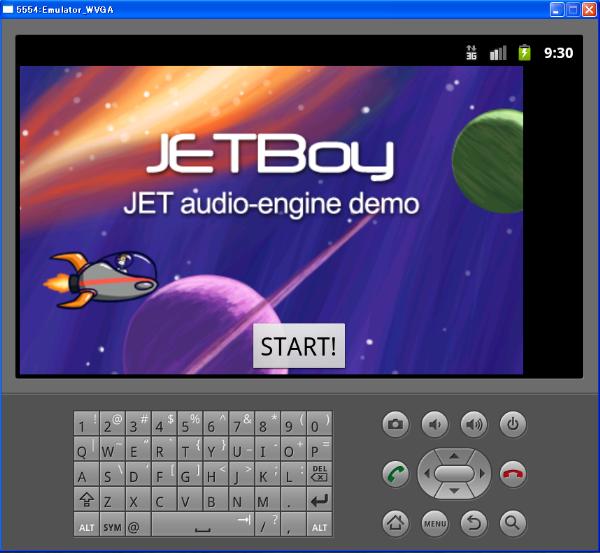Click the 6 number key
Screen dimensions: 600x553
(x=216, y=423)
